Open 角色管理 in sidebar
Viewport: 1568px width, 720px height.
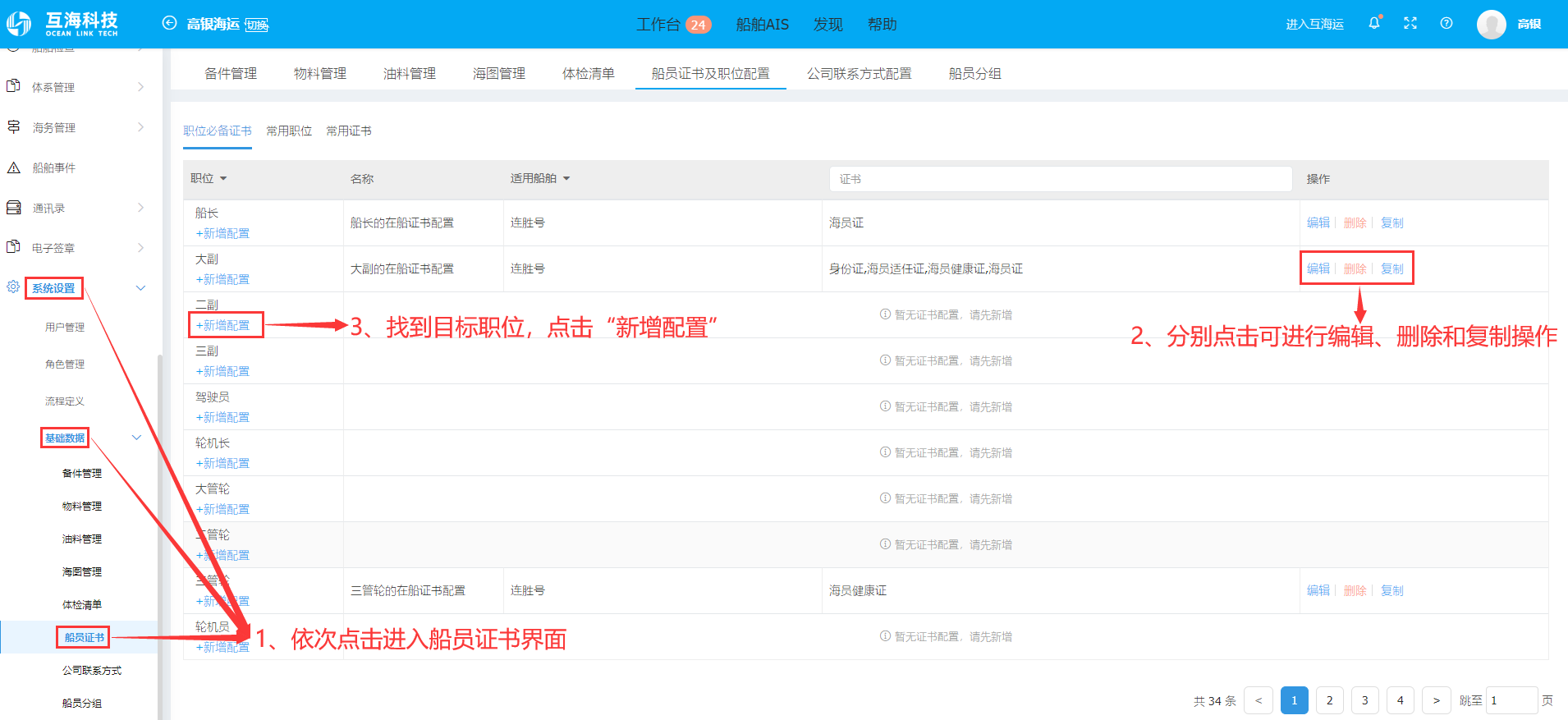click(65, 364)
